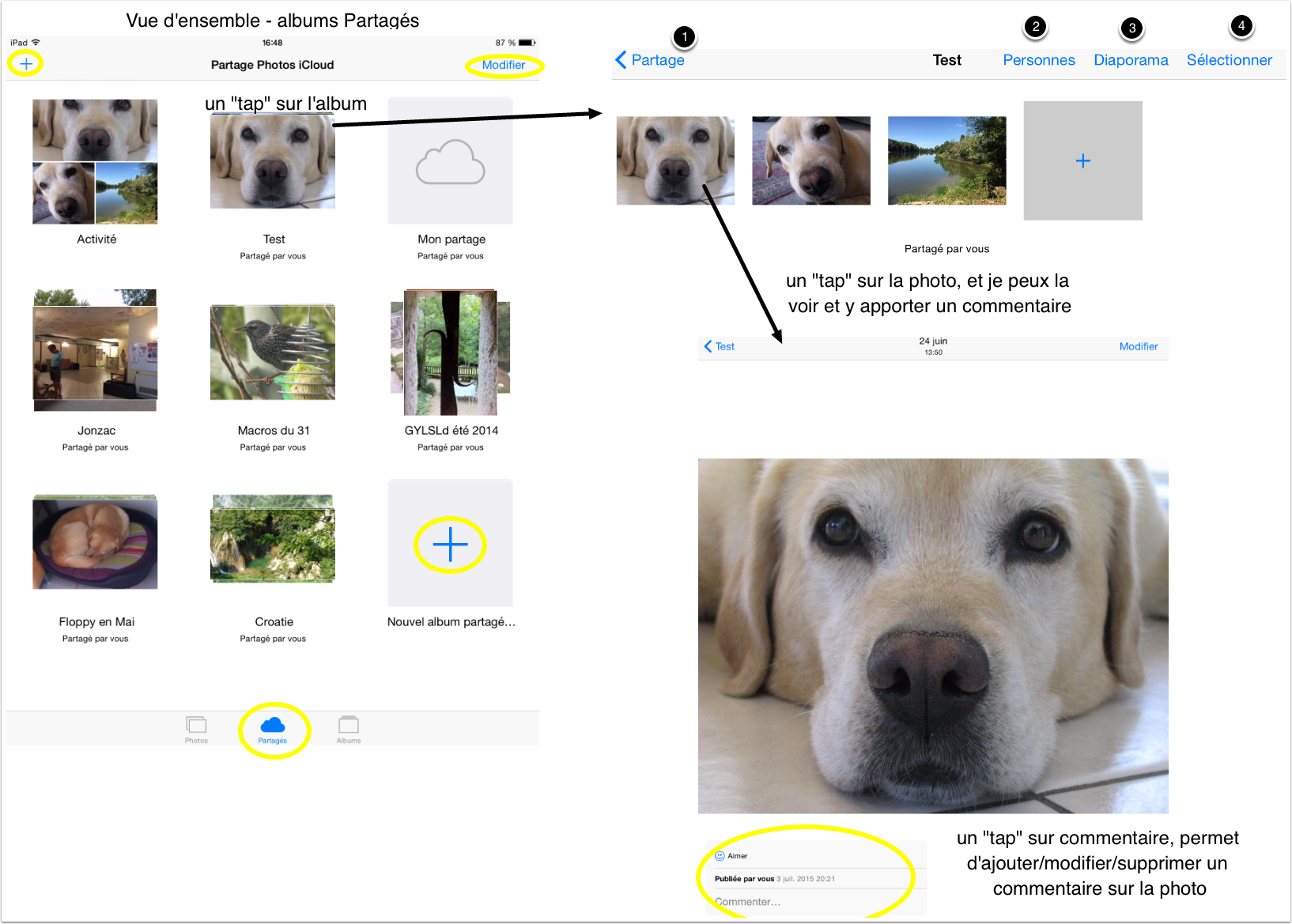Image resolution: width=1292 pixels, height=924 pixels.
Task: Go back using the Partage chevron
Action: (x=650, y=60)
